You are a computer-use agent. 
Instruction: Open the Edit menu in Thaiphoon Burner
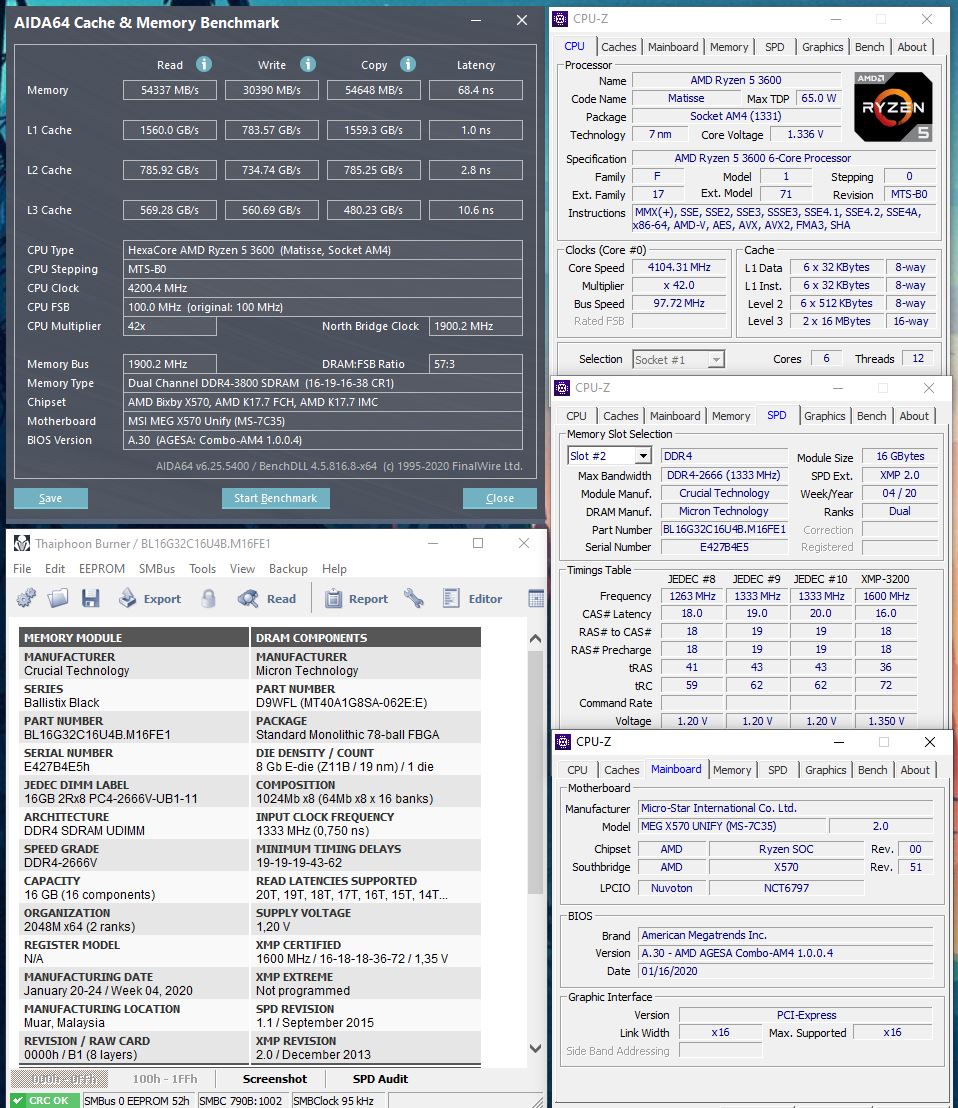54,569
